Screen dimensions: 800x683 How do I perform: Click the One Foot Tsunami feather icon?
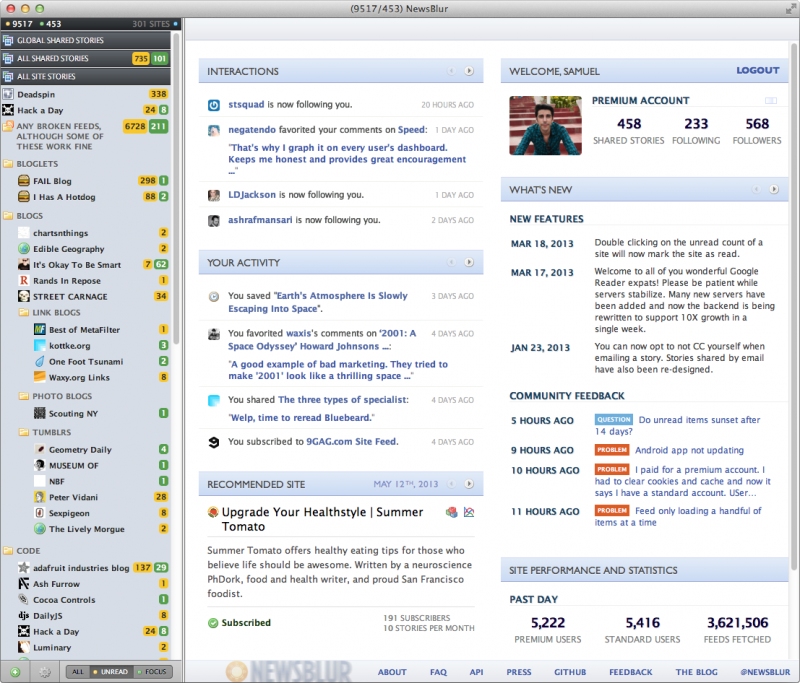tap(39, 361)
